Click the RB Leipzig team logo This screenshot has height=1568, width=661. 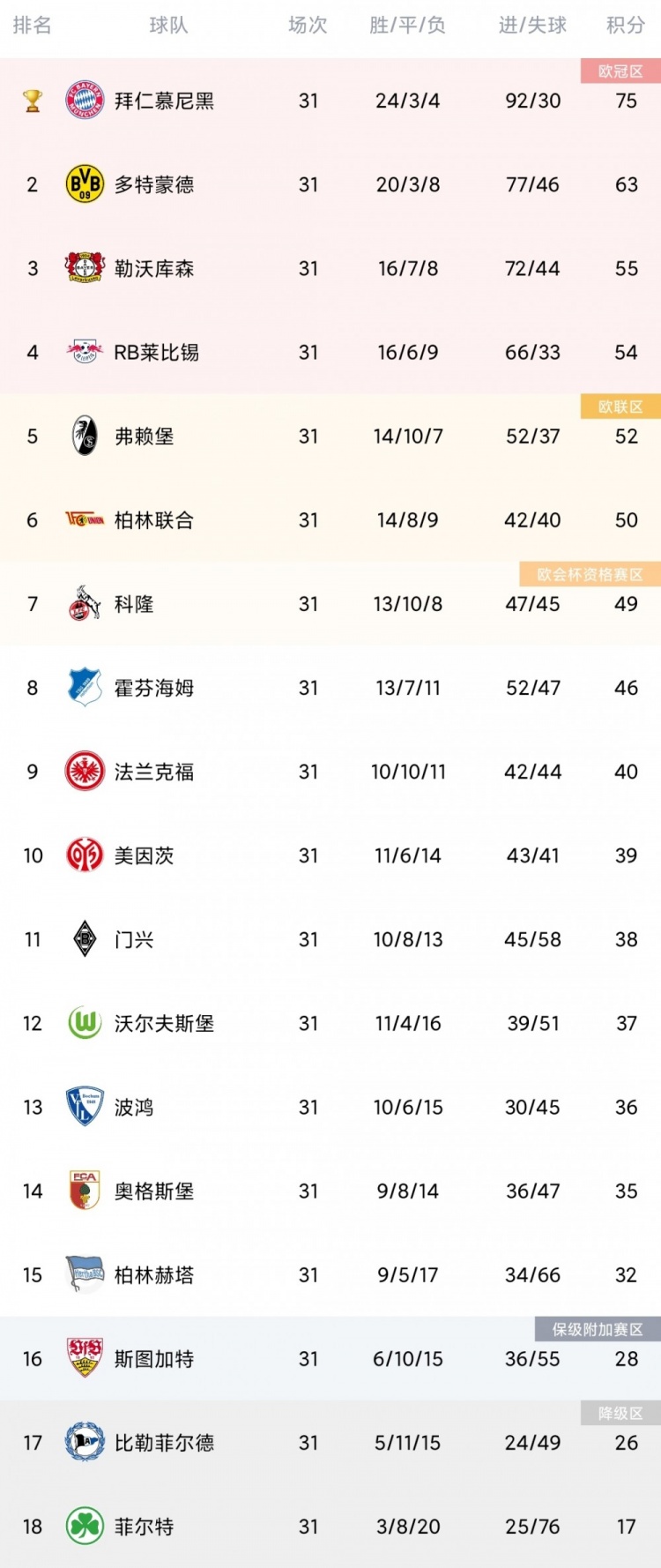(x=85, y=352)
